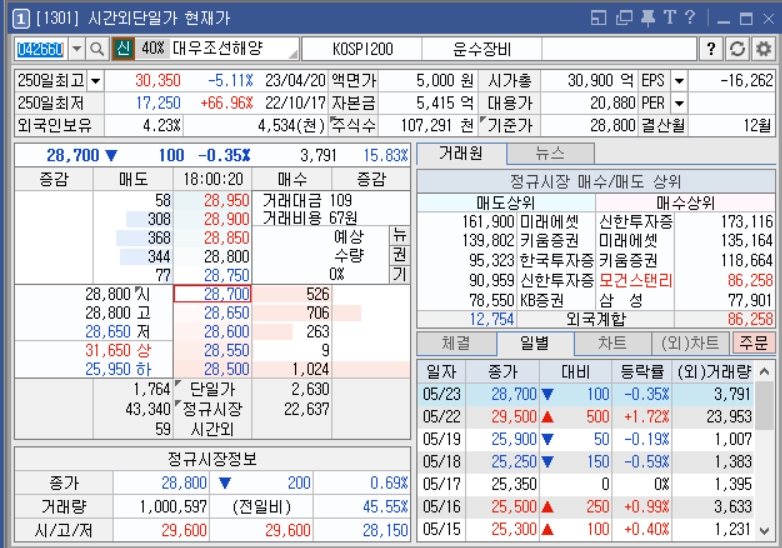782x548 pixels.
Task: Click the lower limit price 25,950 하
Action: point(118,369)
